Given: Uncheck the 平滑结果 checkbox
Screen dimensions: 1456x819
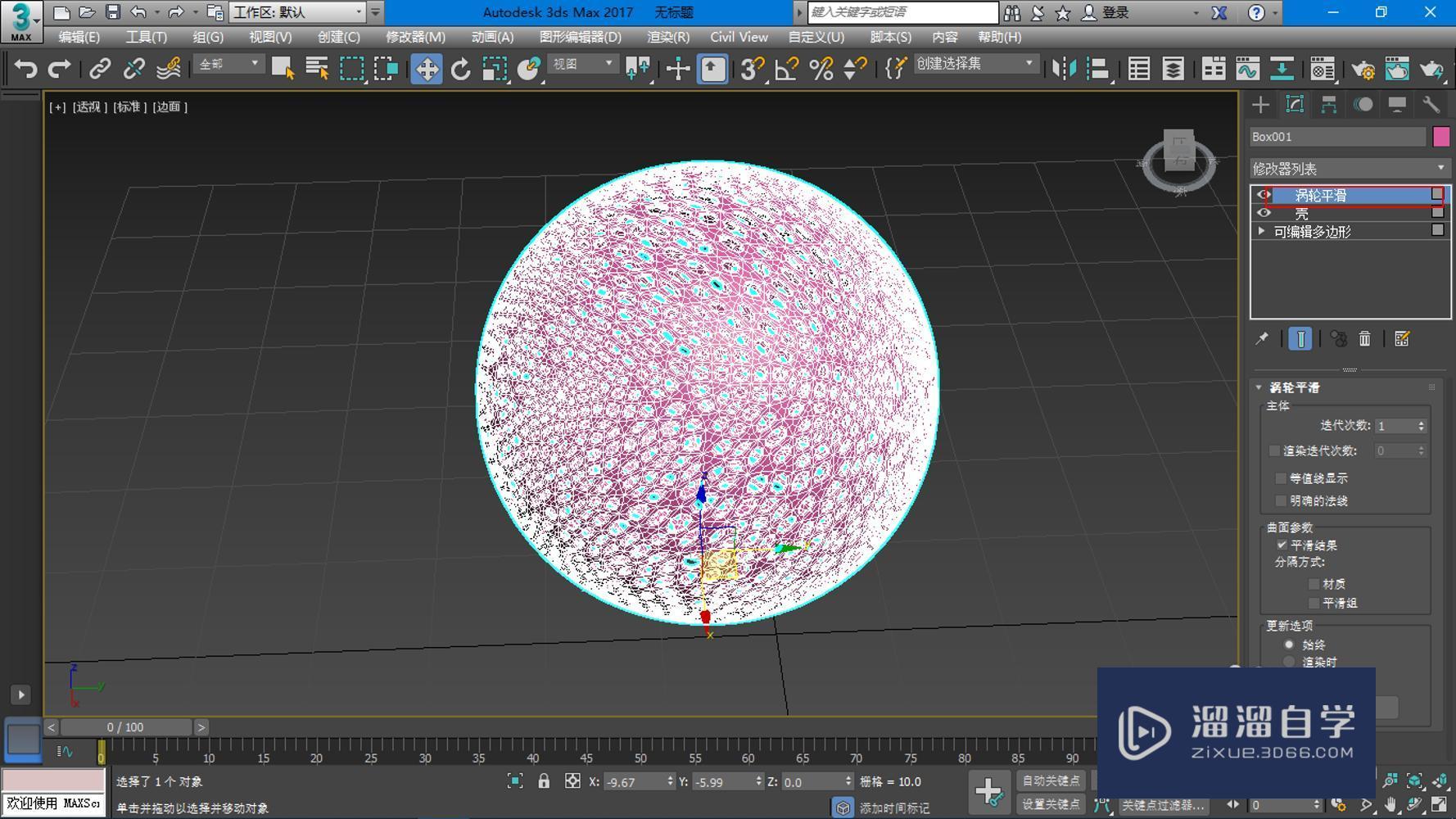Looking at the screenshot, I should 1282,545.
